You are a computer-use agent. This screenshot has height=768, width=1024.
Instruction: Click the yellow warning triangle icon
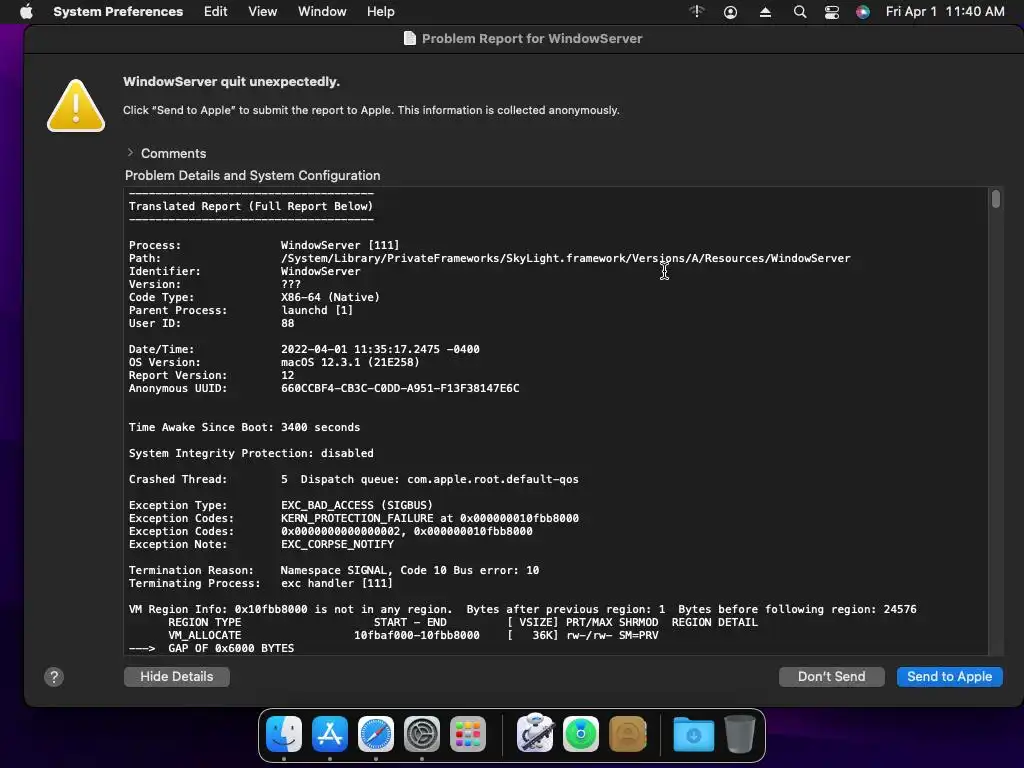tap(76, 106)
